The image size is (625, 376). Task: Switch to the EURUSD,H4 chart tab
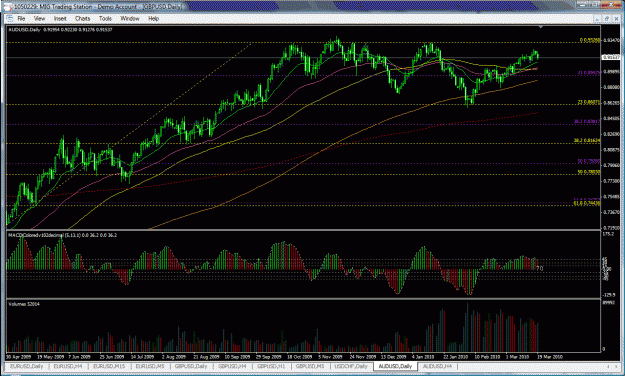click(x=68, y=366)
